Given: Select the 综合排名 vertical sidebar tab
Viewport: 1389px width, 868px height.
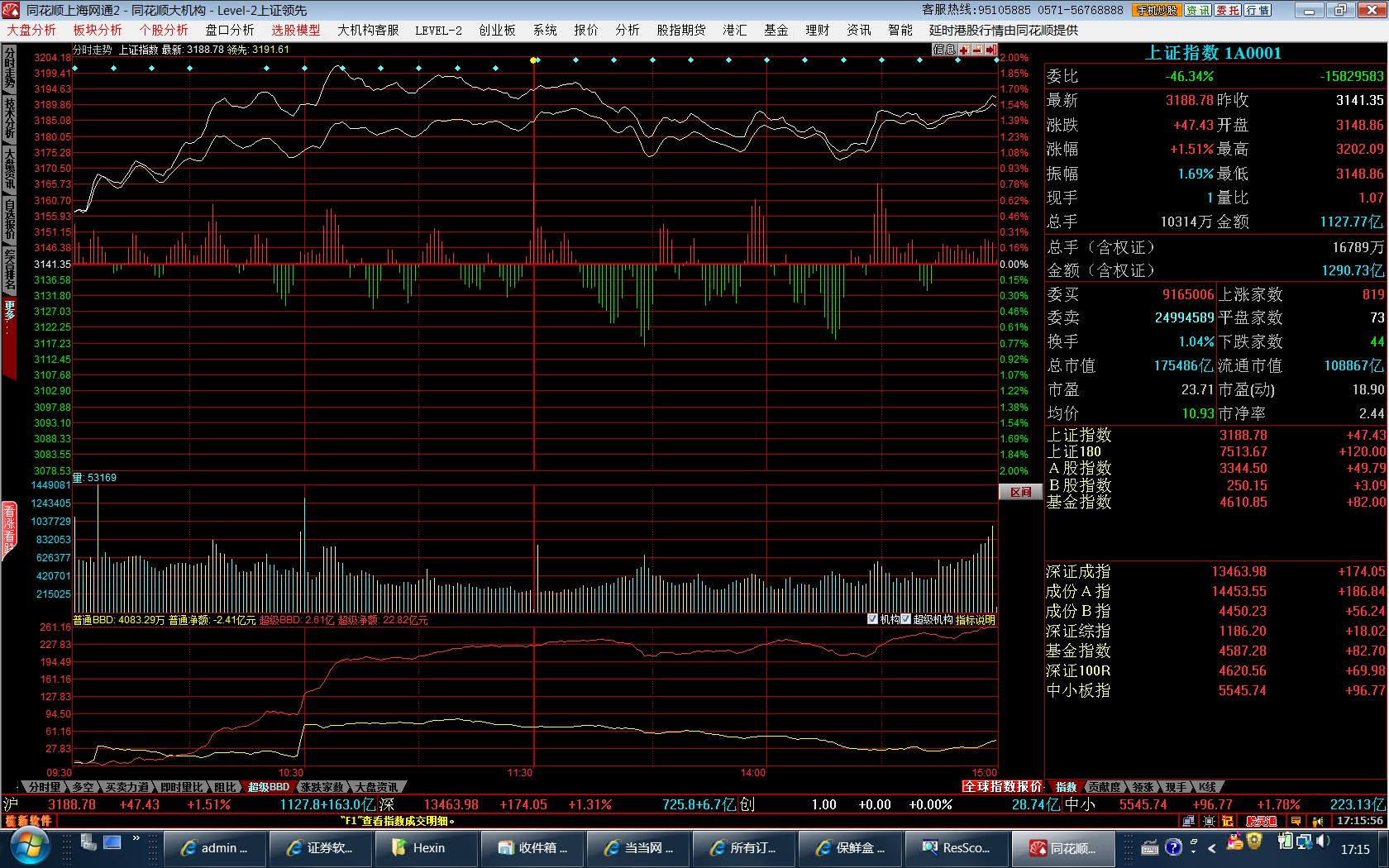Looking at the screenshot, I should click(9, 269).
